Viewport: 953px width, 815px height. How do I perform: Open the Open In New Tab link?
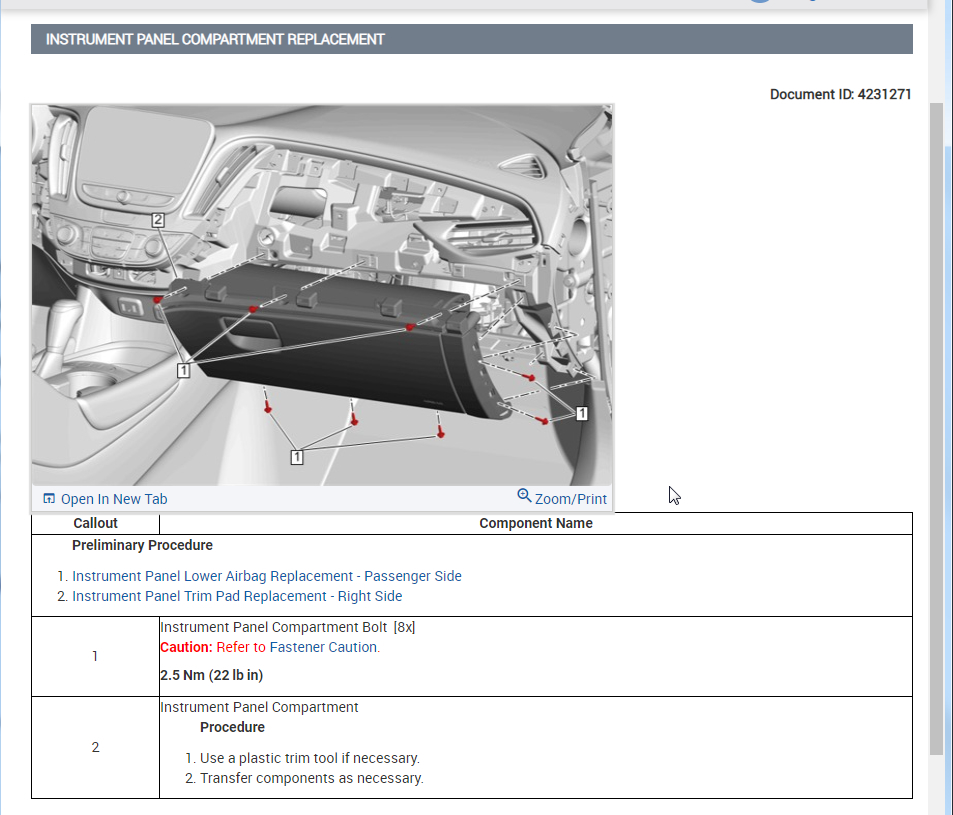pos(114,499)
